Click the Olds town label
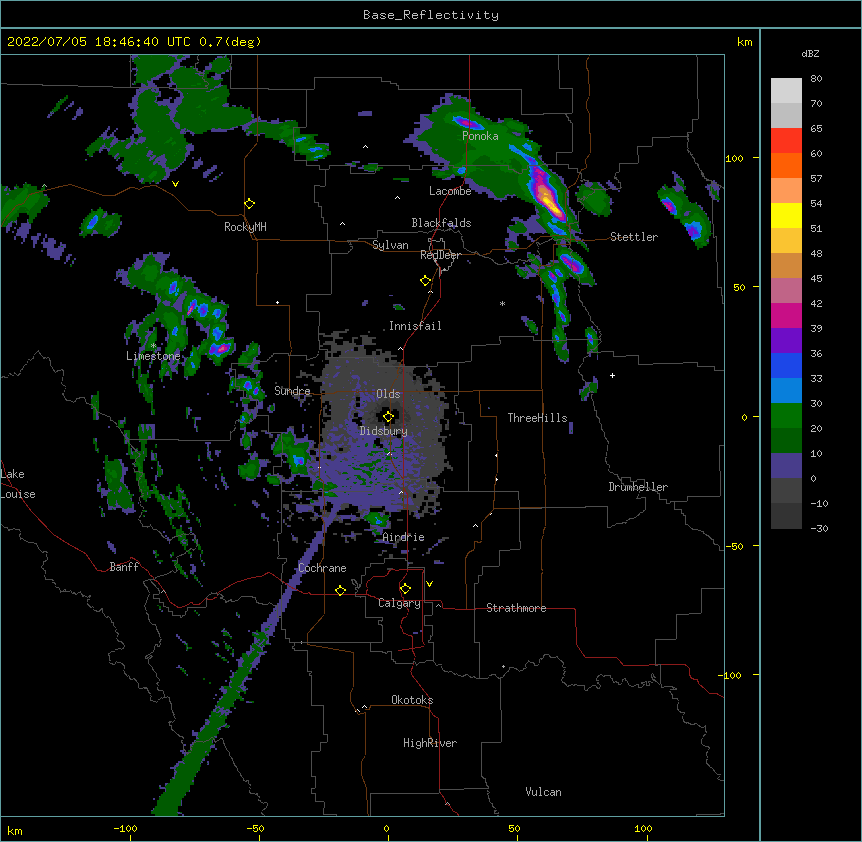Viewport: 862px width, 842px height. pyautogui.click(x=388, y=394)
